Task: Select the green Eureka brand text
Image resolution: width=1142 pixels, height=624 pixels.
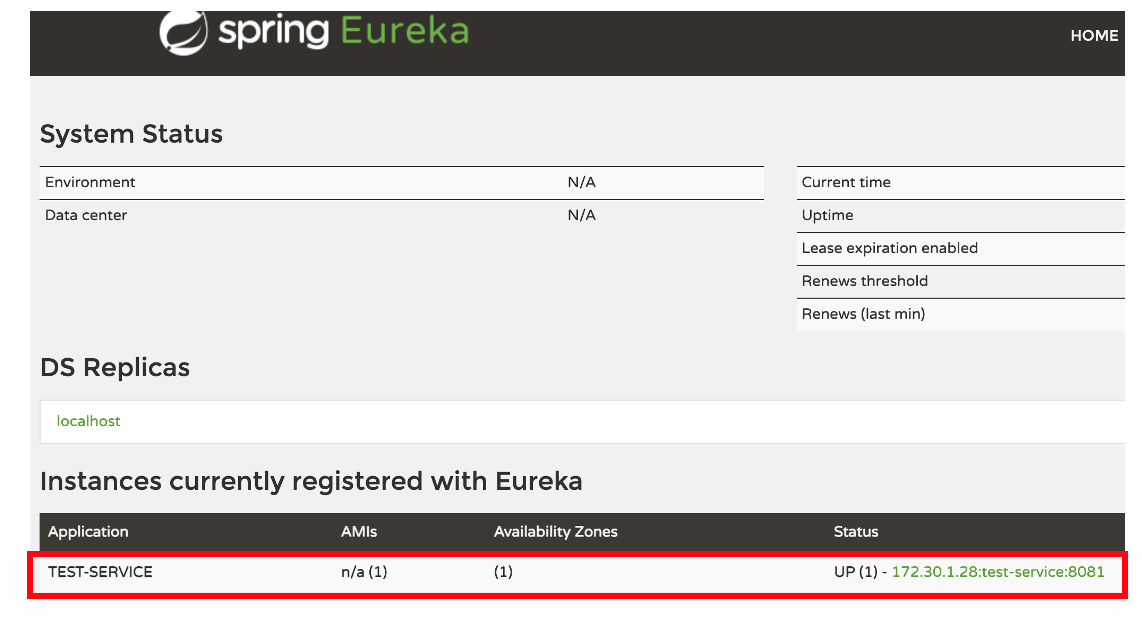Action: [x=404, y=30]
